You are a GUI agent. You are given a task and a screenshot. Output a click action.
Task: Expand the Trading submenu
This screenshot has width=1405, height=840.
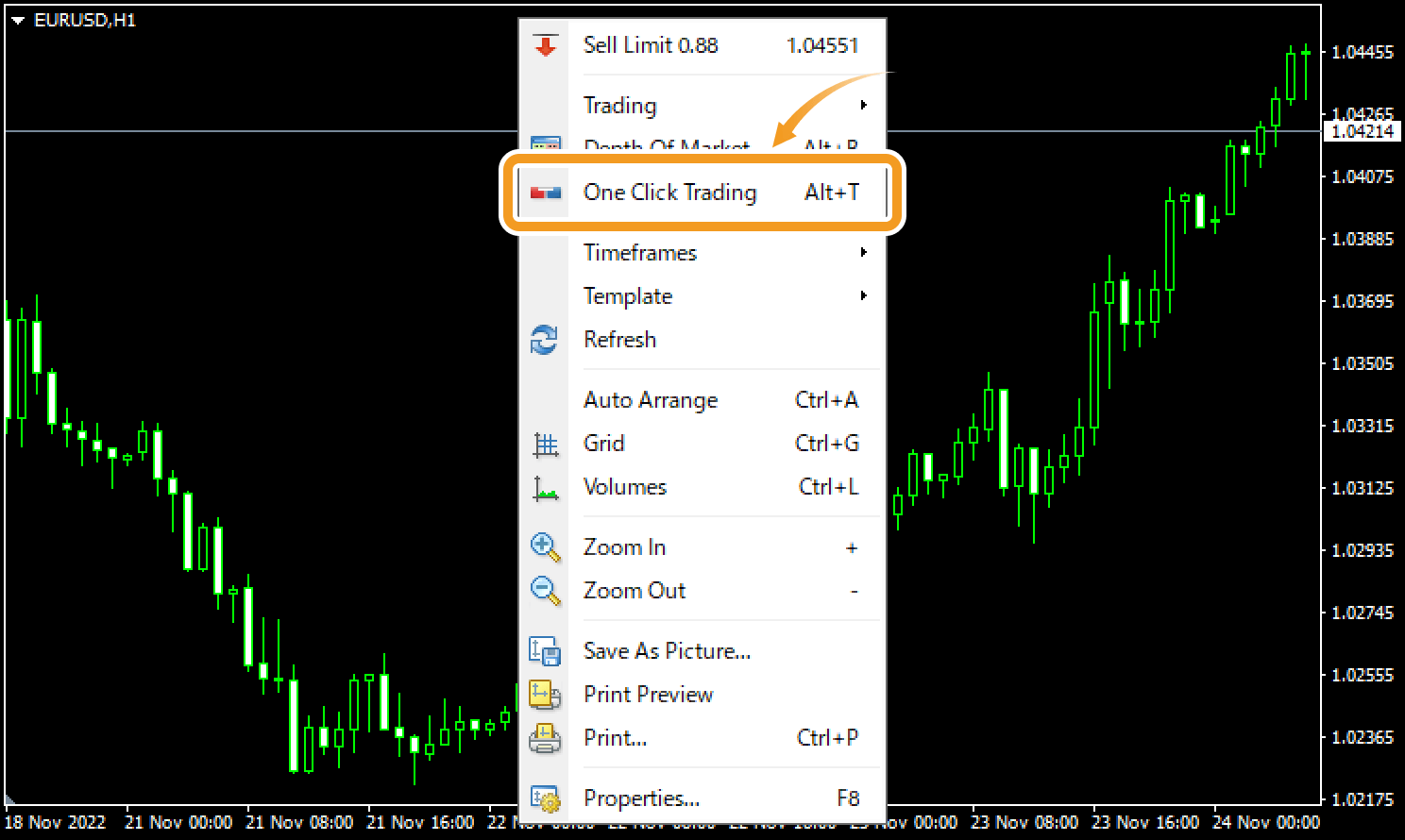pyautogui.click(x=620, y=105)
